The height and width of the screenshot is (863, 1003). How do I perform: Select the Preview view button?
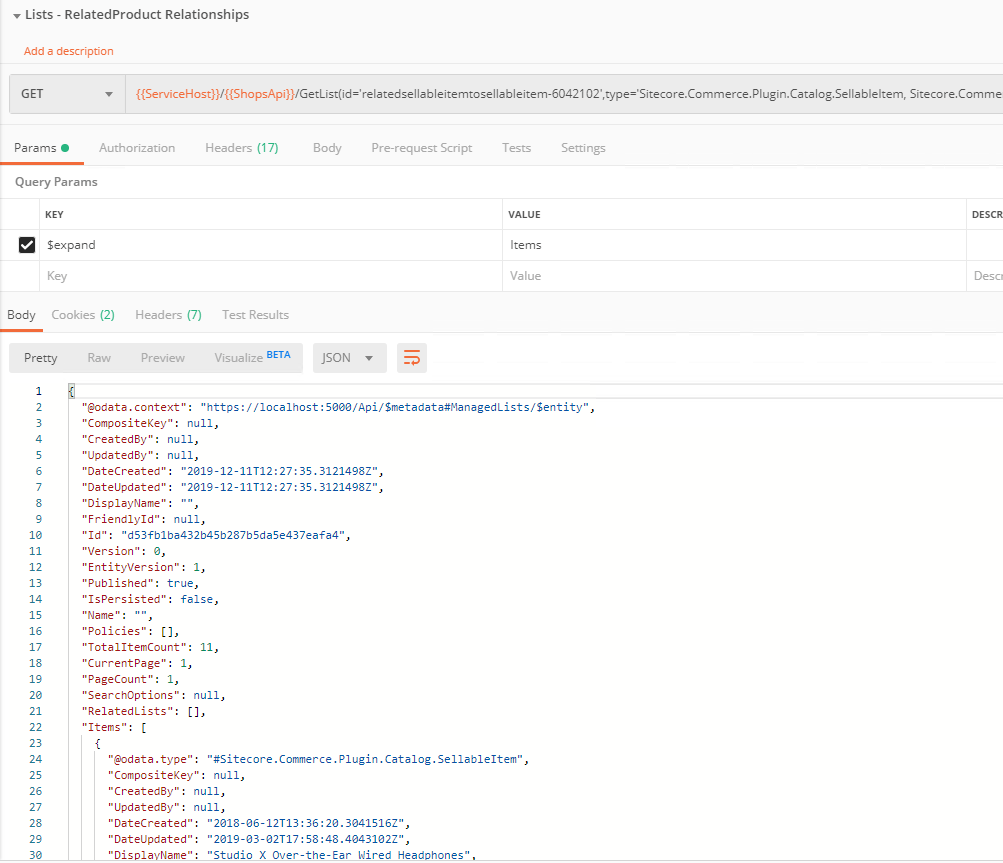tap(162, 358)
